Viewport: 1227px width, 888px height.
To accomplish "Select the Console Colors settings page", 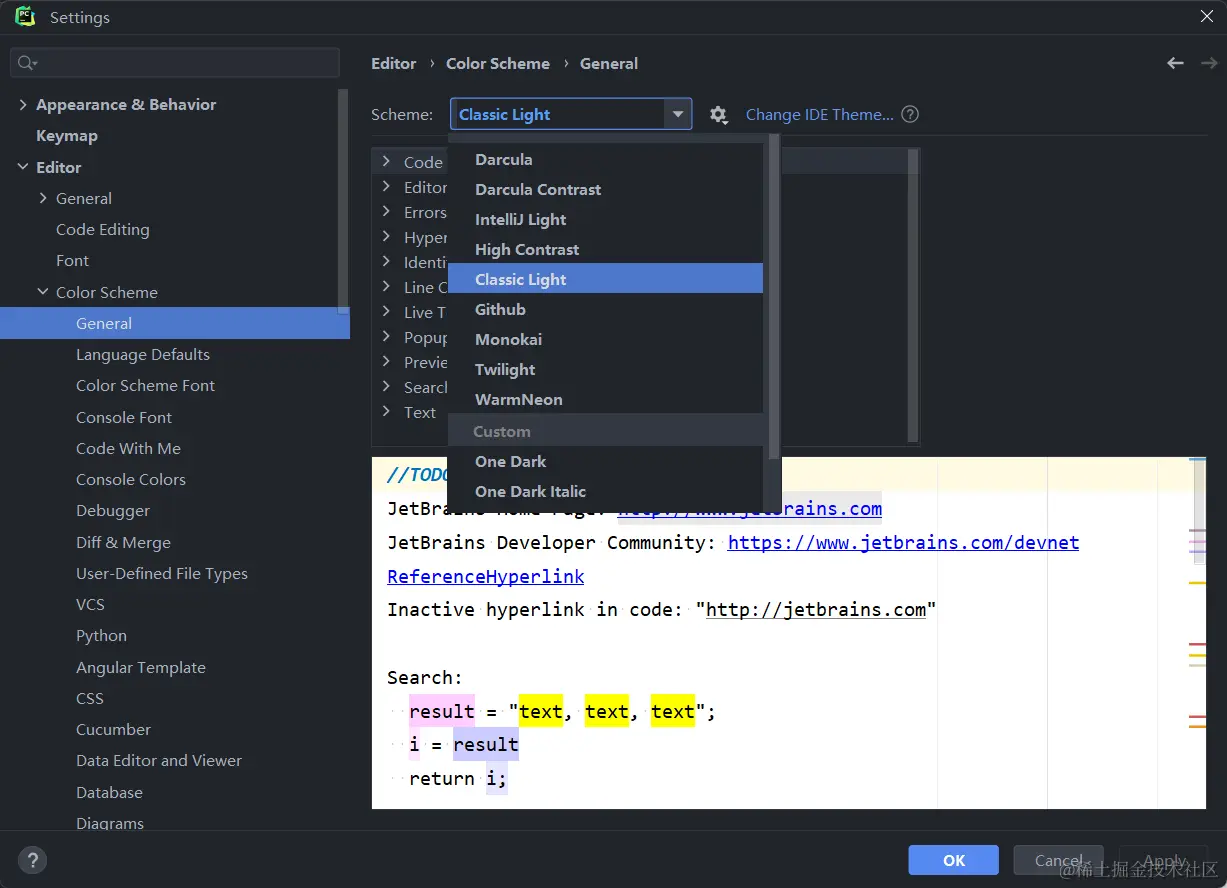I will [x=131, y=479].
